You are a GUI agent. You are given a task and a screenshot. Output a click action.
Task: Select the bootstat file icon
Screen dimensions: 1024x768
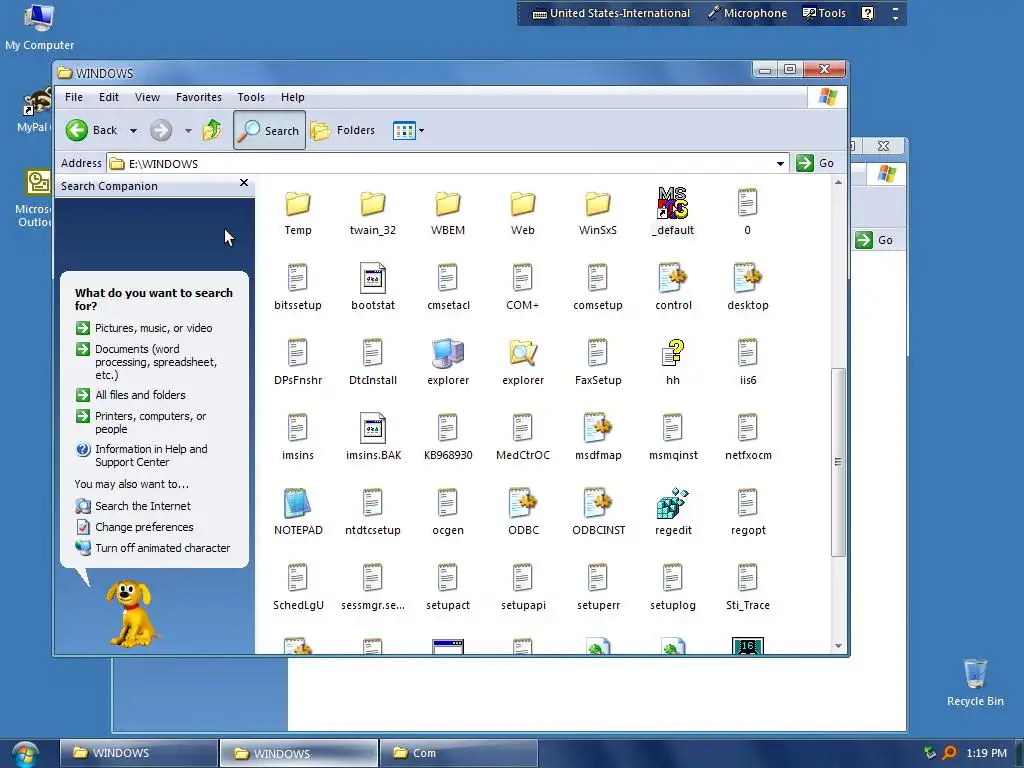(373, 278)
